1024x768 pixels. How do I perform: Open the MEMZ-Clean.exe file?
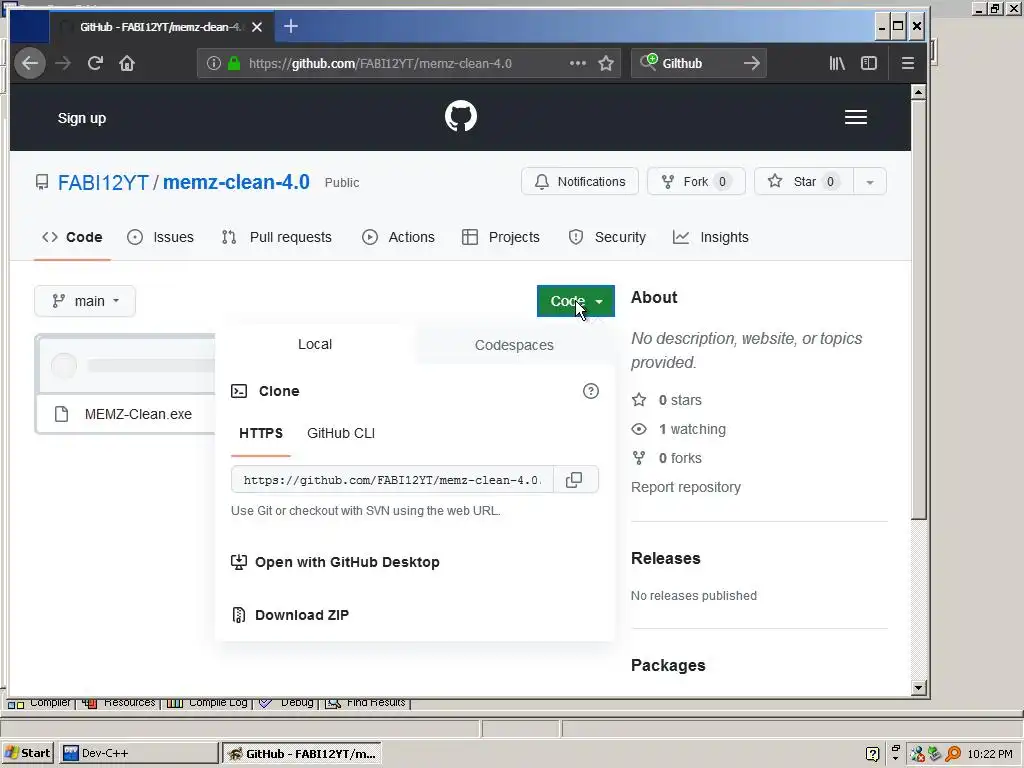(x=138, y=414)
